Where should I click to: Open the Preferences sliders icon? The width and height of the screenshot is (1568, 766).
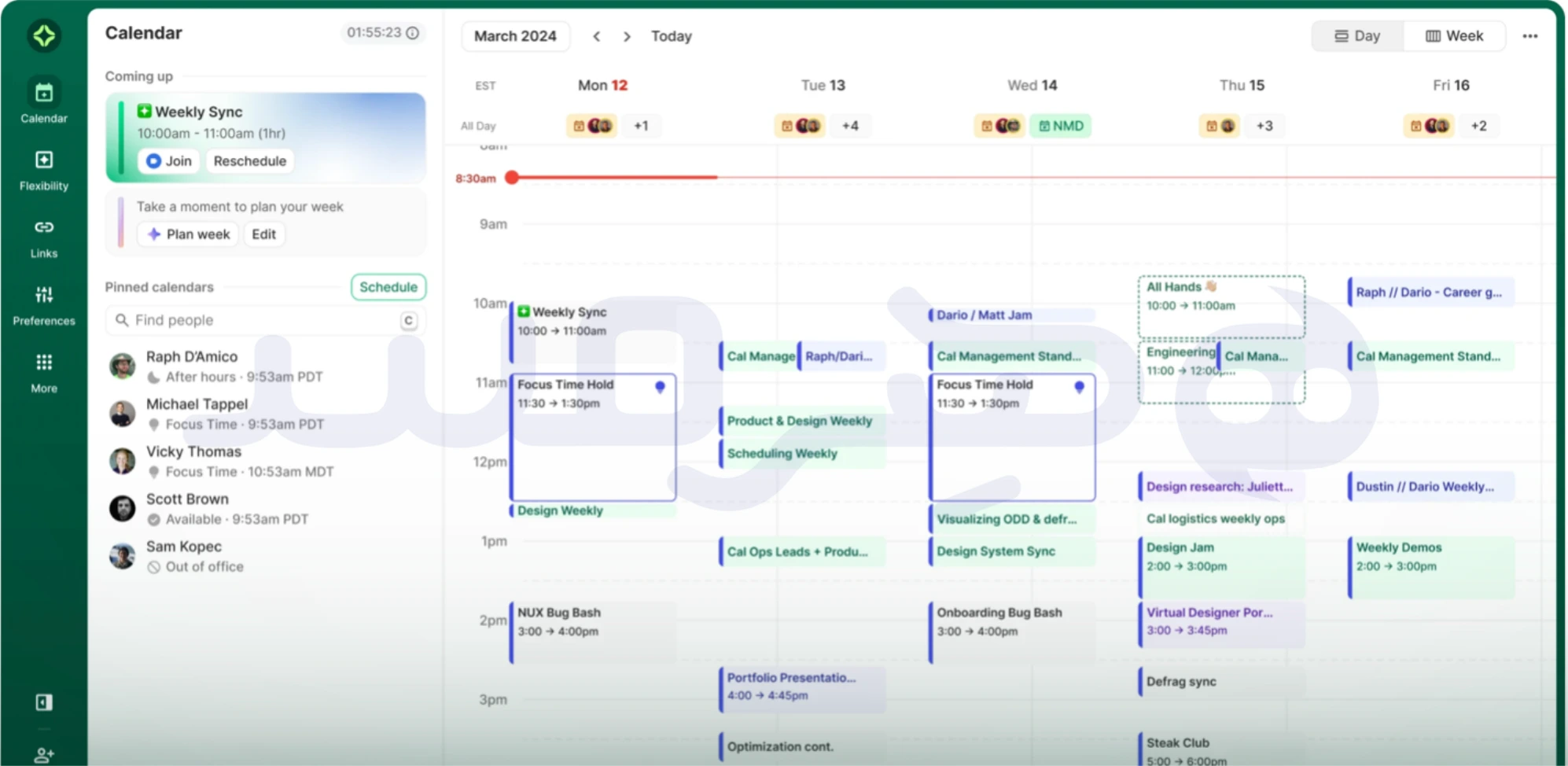tap(44, 296)
